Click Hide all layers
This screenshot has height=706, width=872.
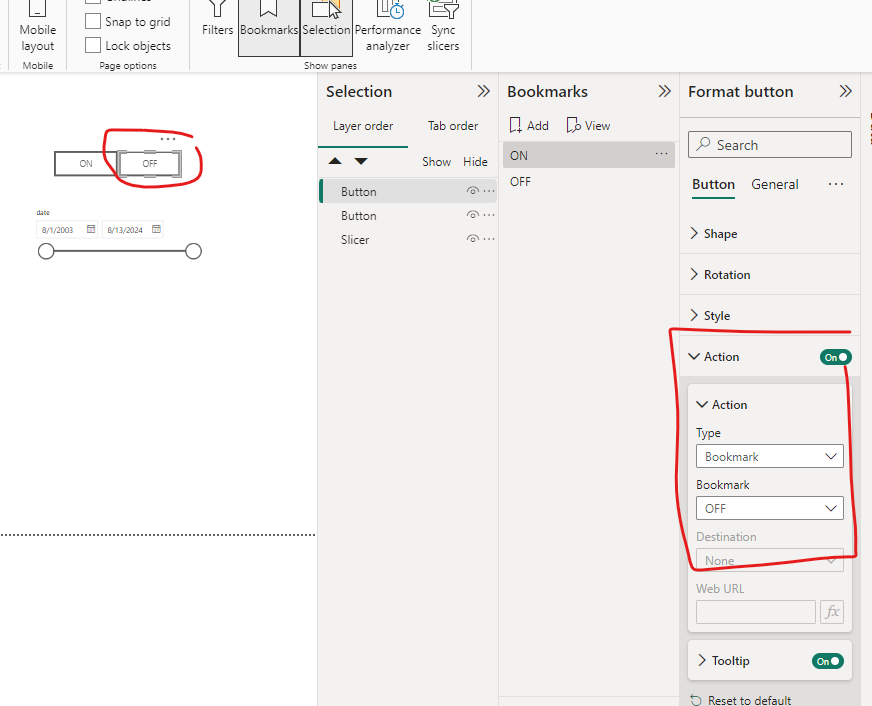tap(475, 162)
